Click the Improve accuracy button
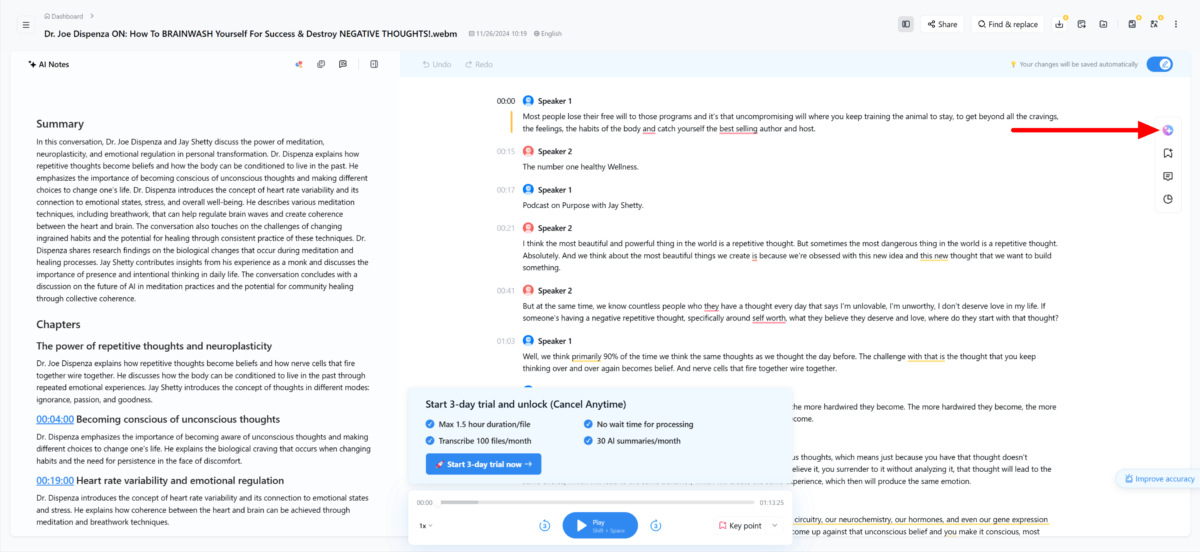The width and height of the screenshot is (1200, 552). pyautogui.click(x=1160, y=479)
